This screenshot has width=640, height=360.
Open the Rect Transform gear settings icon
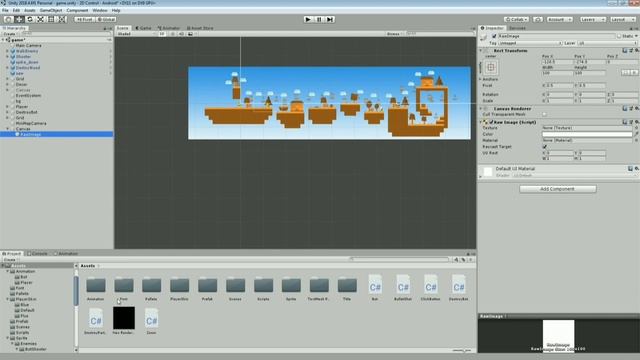point(636,51)
